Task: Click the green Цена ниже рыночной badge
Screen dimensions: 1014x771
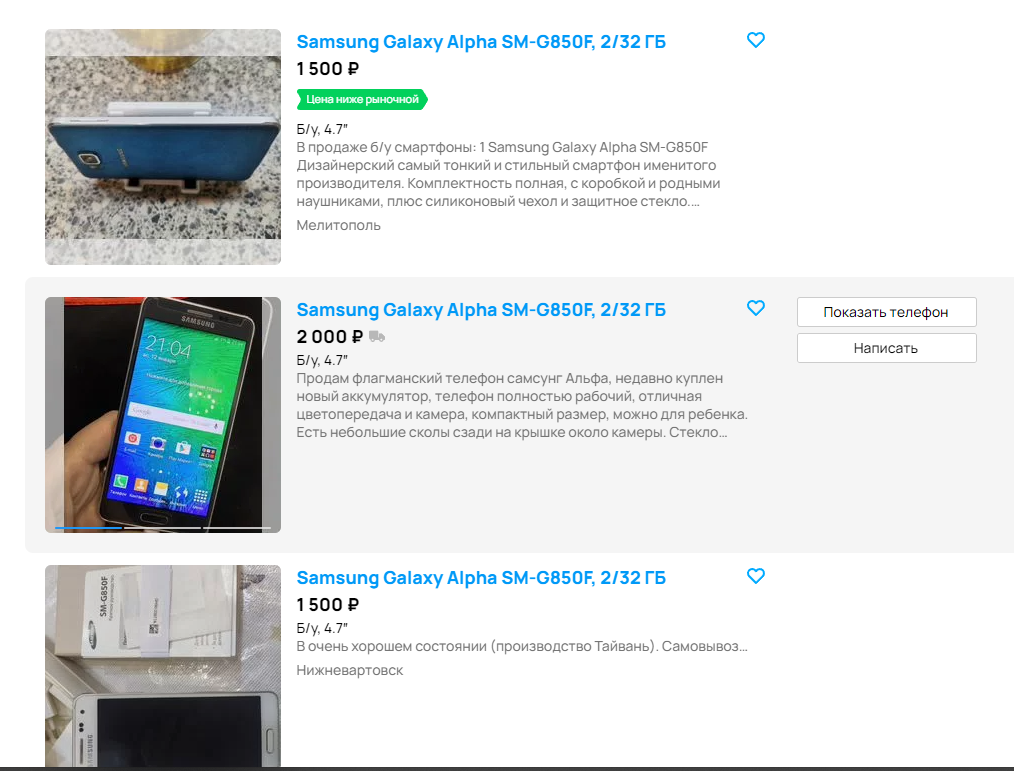Action: (x=362, y=100)
